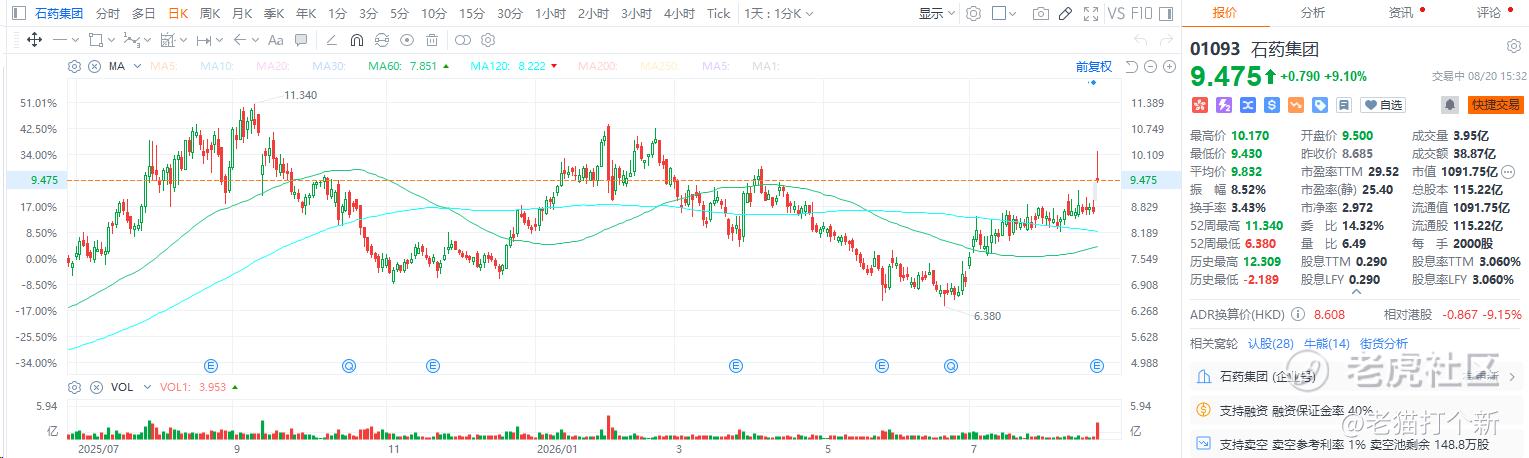
Task: Open VOL indicator settings gear
Action: [x=74, y=386]
